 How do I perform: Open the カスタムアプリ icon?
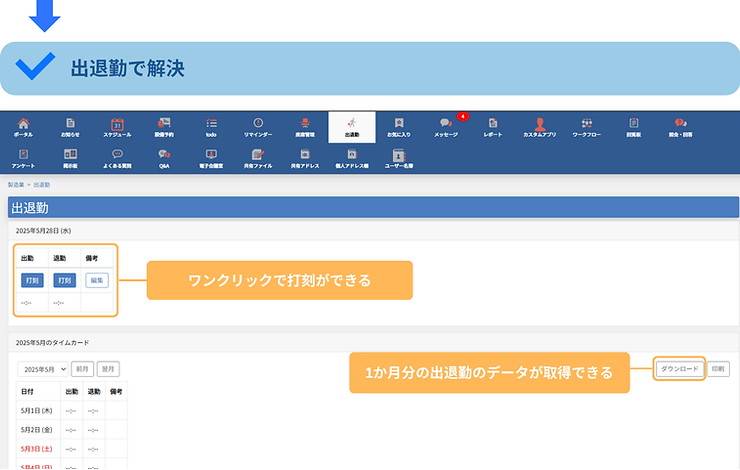click(540, 126)
